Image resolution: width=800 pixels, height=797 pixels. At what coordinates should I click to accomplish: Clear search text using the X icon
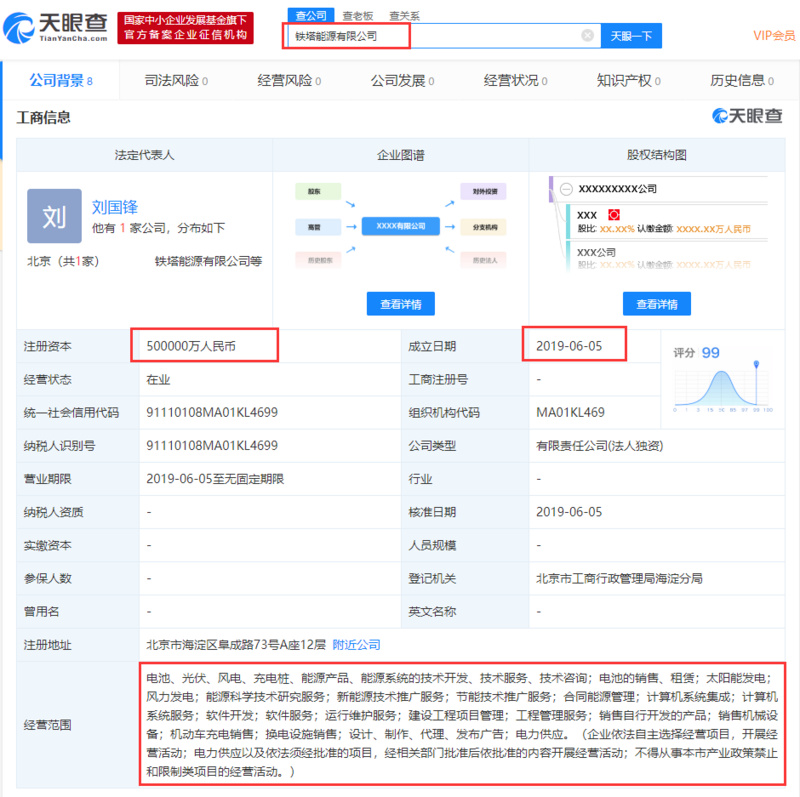(x=587, y=34)
